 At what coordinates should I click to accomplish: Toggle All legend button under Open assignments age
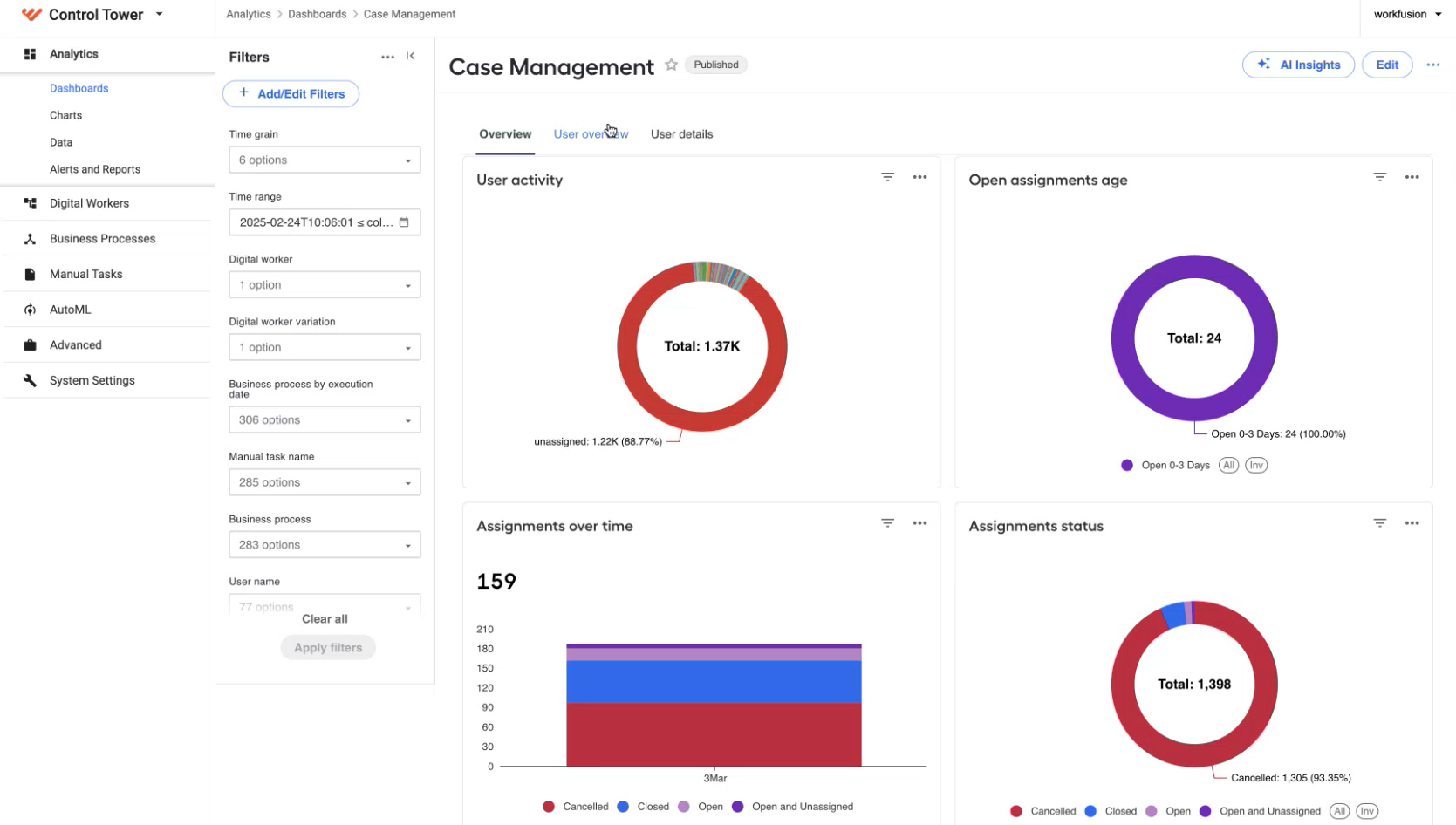click(1228, 465)
